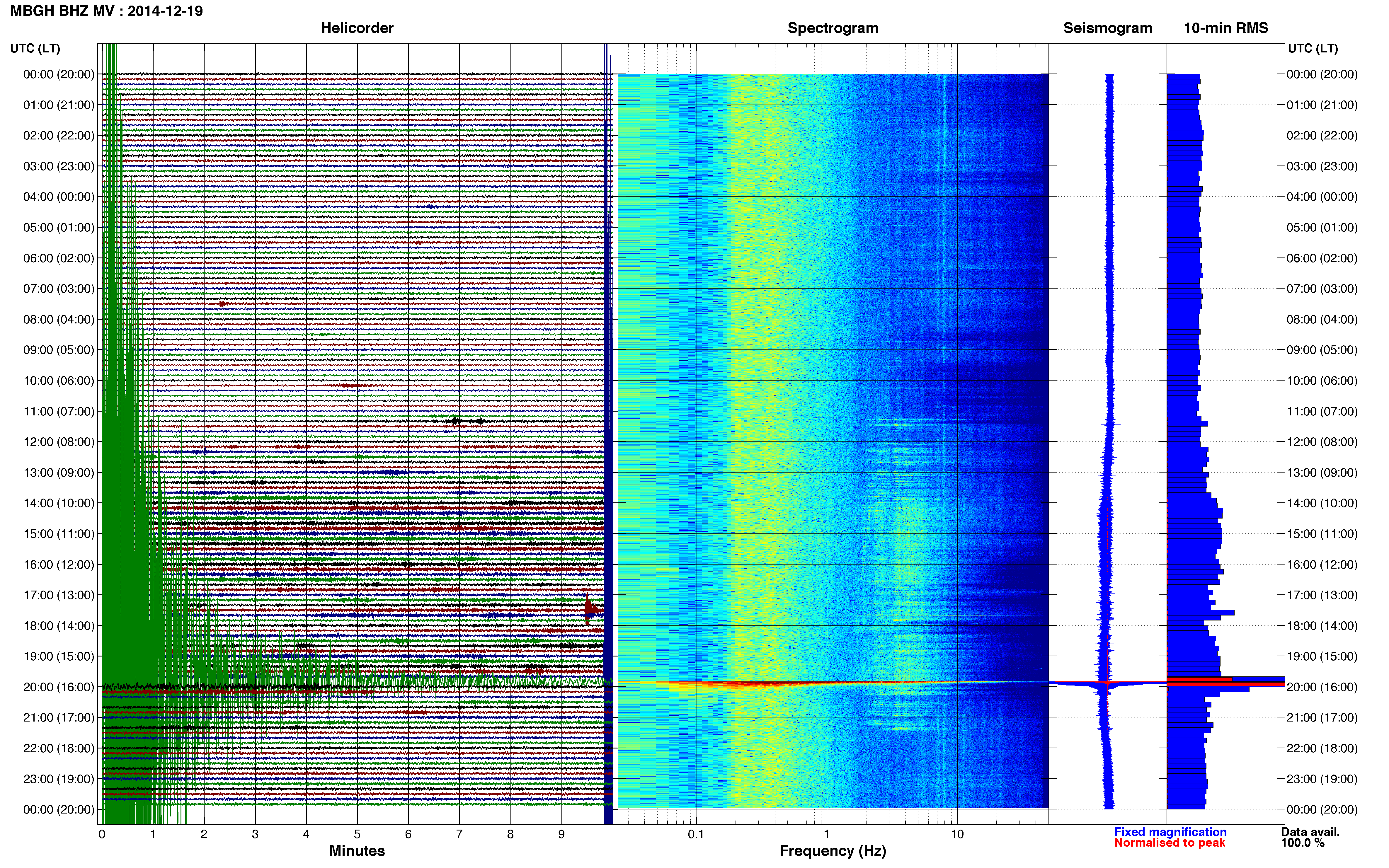The height and width of the screenshot is (868, 1389).
Task: Click the RMS-side time label "17:00 (13:00)"
Action: click(x=1322, y=595)
